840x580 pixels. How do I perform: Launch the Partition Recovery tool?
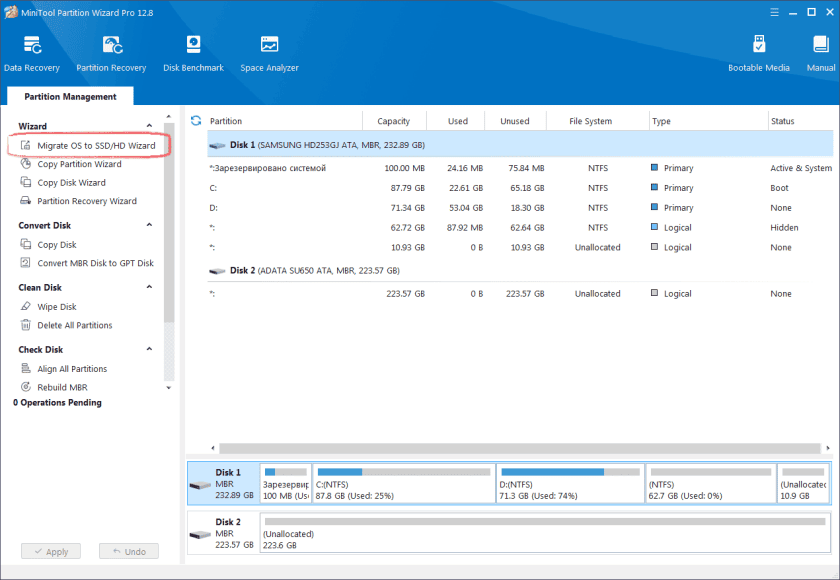111,50
